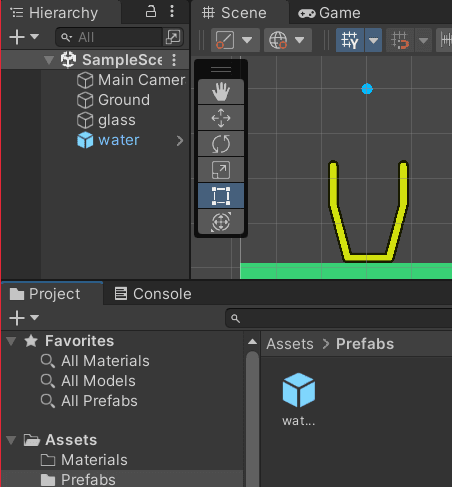Switch to the Console tab

click(153, 294)
